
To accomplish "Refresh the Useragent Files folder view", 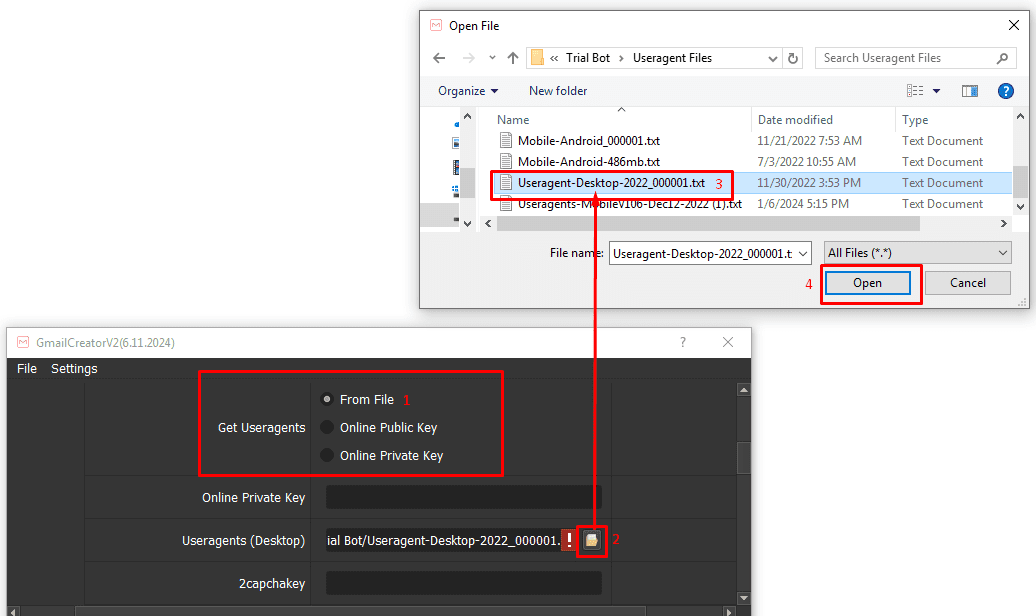I will [793, 58].
